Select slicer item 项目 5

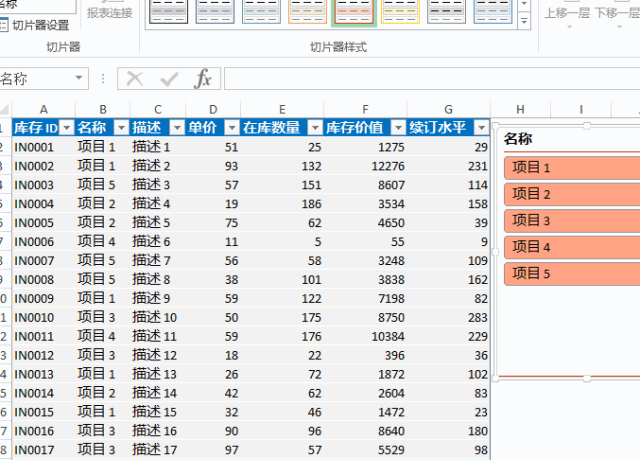[x=572, y=274]
